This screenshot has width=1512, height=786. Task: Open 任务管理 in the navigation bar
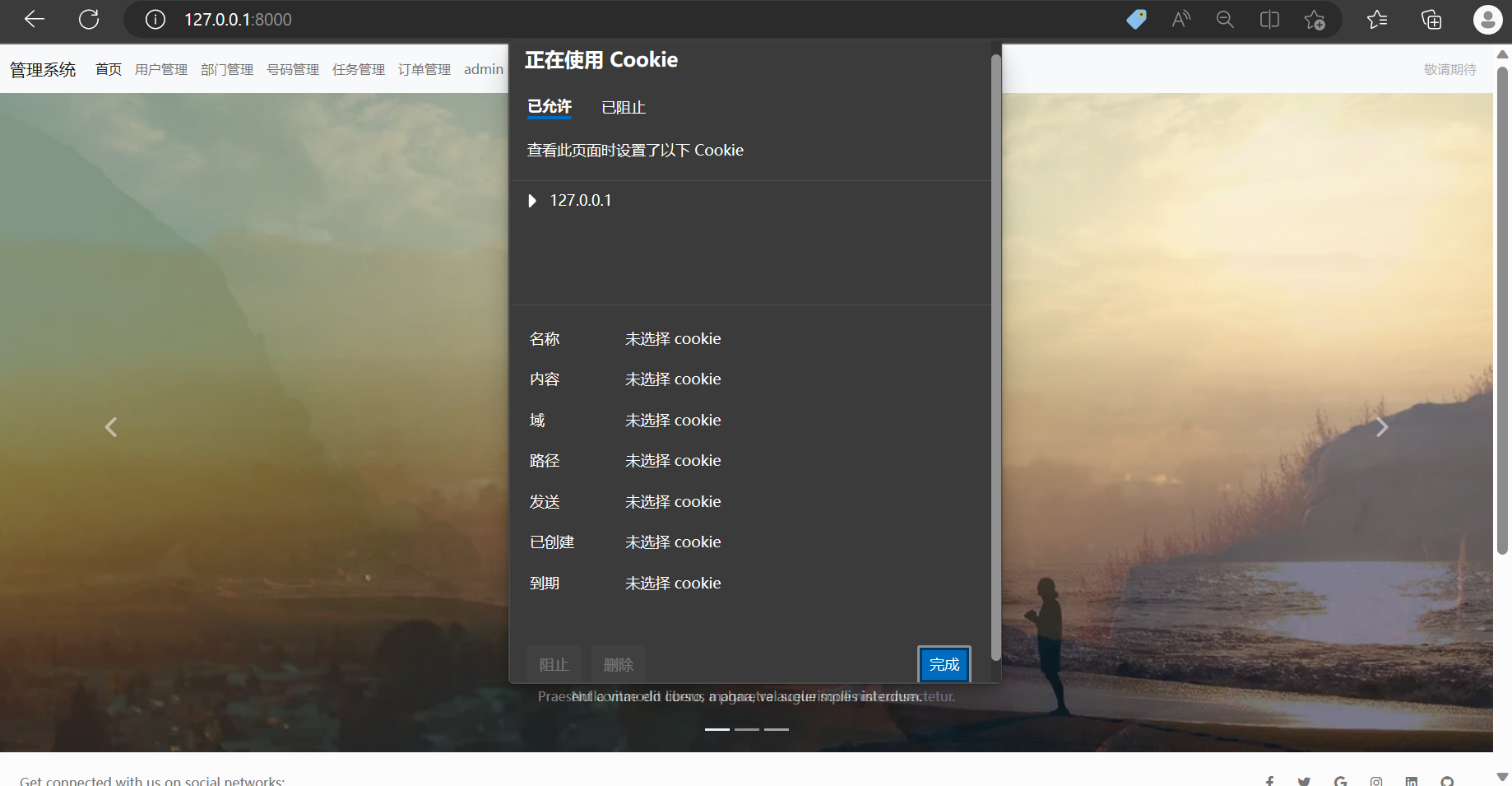coord(359,69)
